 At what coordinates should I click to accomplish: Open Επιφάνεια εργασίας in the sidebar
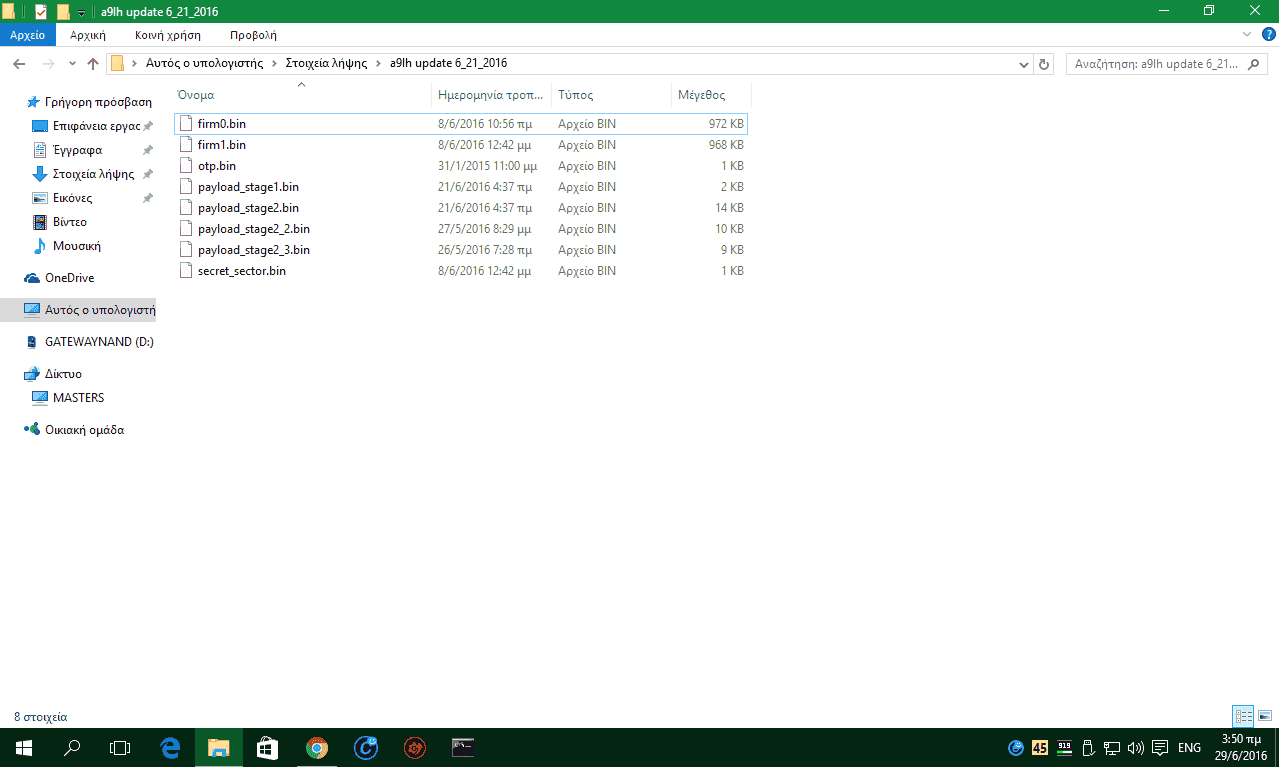(x=88, y=126)
